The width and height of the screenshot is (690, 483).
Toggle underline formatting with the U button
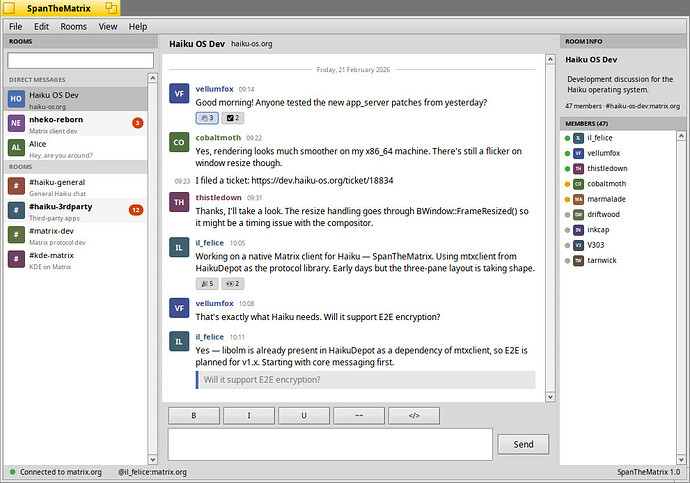pyautogui.click(x=304, y=416)
